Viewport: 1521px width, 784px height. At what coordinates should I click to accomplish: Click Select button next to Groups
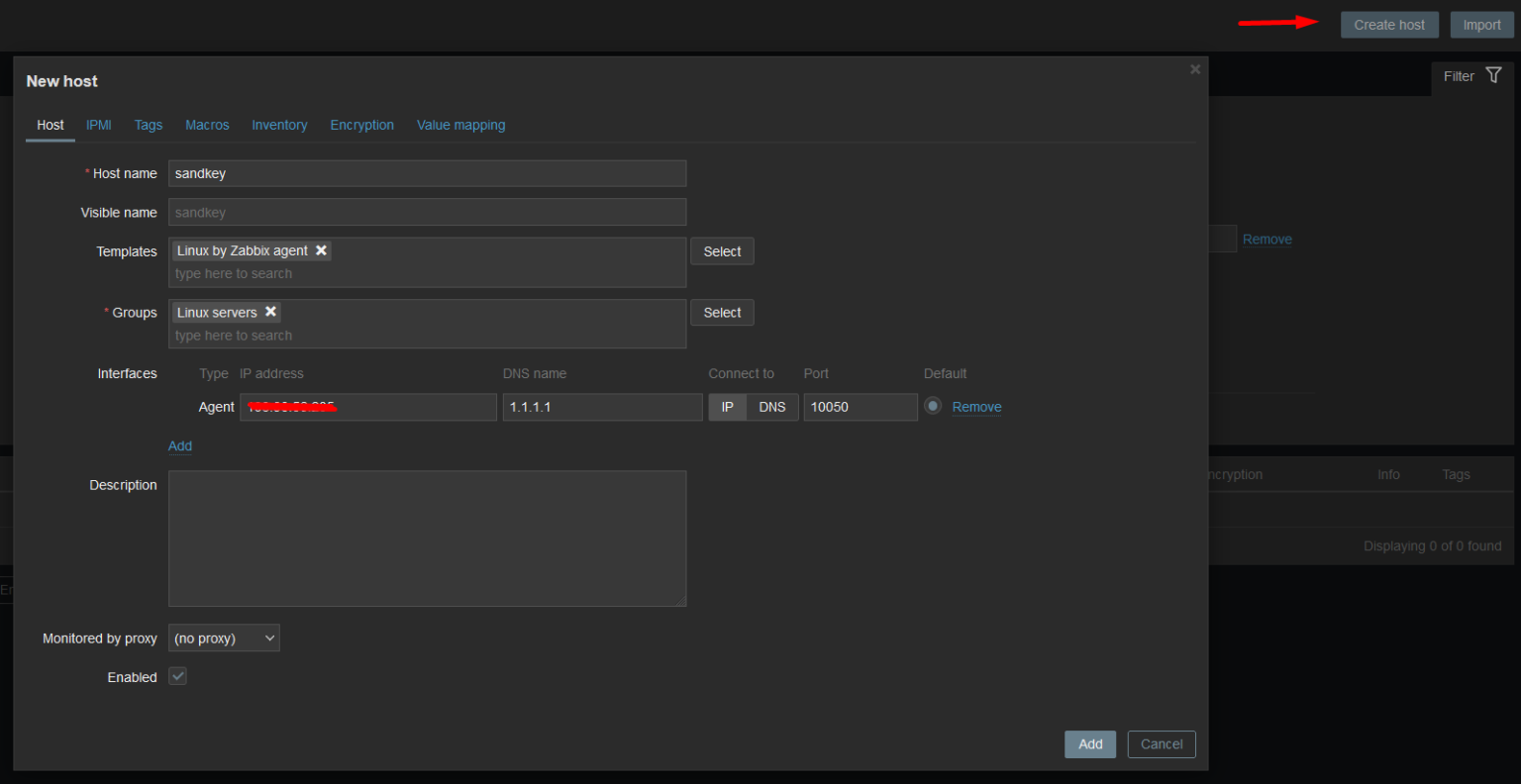(722, 313)
